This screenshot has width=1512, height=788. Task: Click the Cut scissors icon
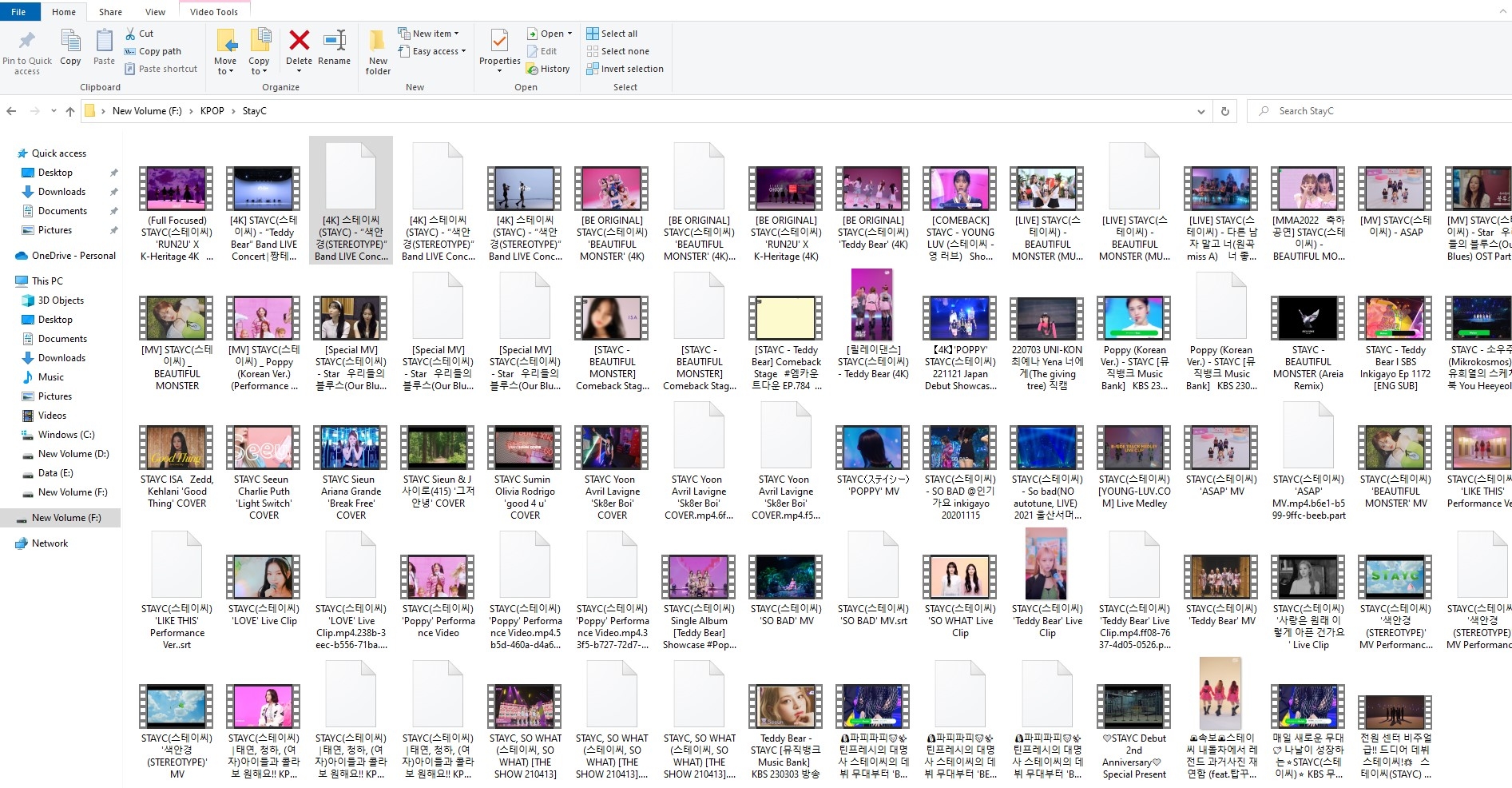(x=130, y=34)
